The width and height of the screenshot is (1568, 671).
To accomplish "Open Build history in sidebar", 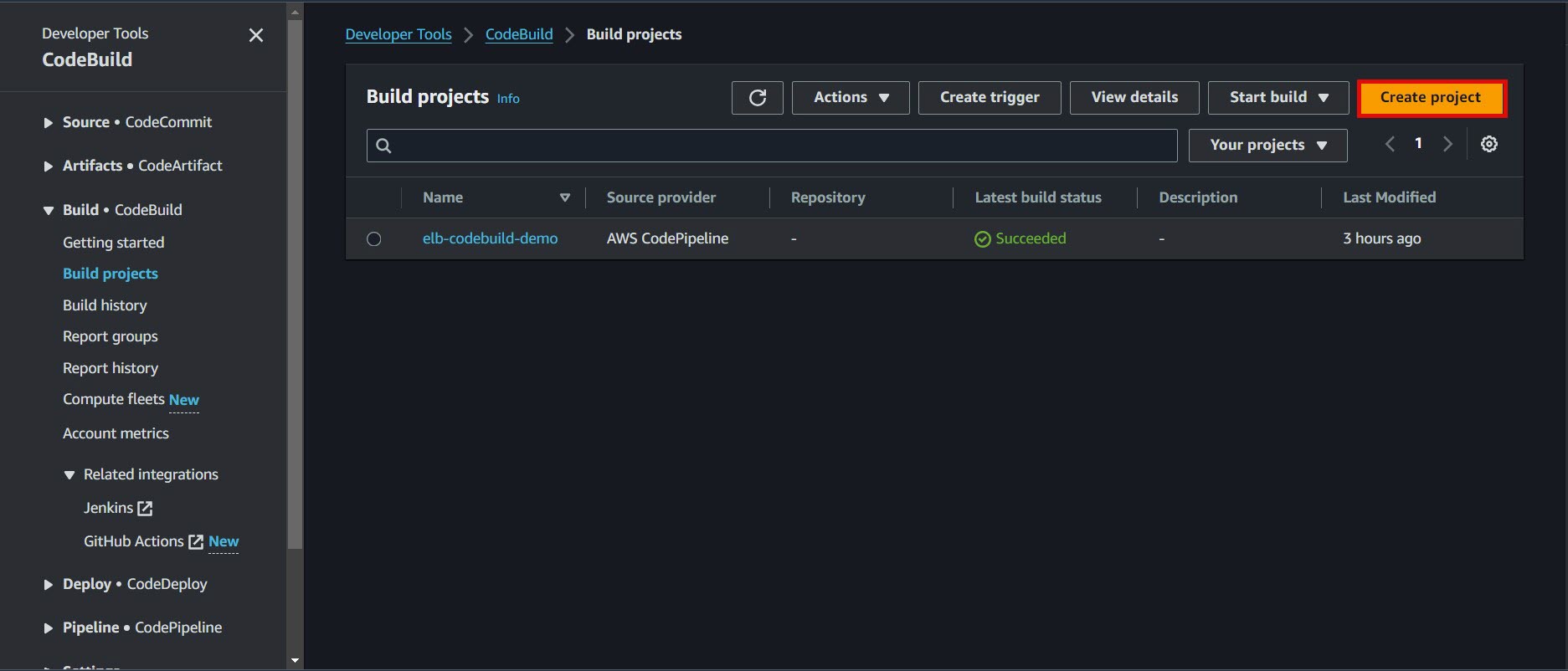I will 105,305.
